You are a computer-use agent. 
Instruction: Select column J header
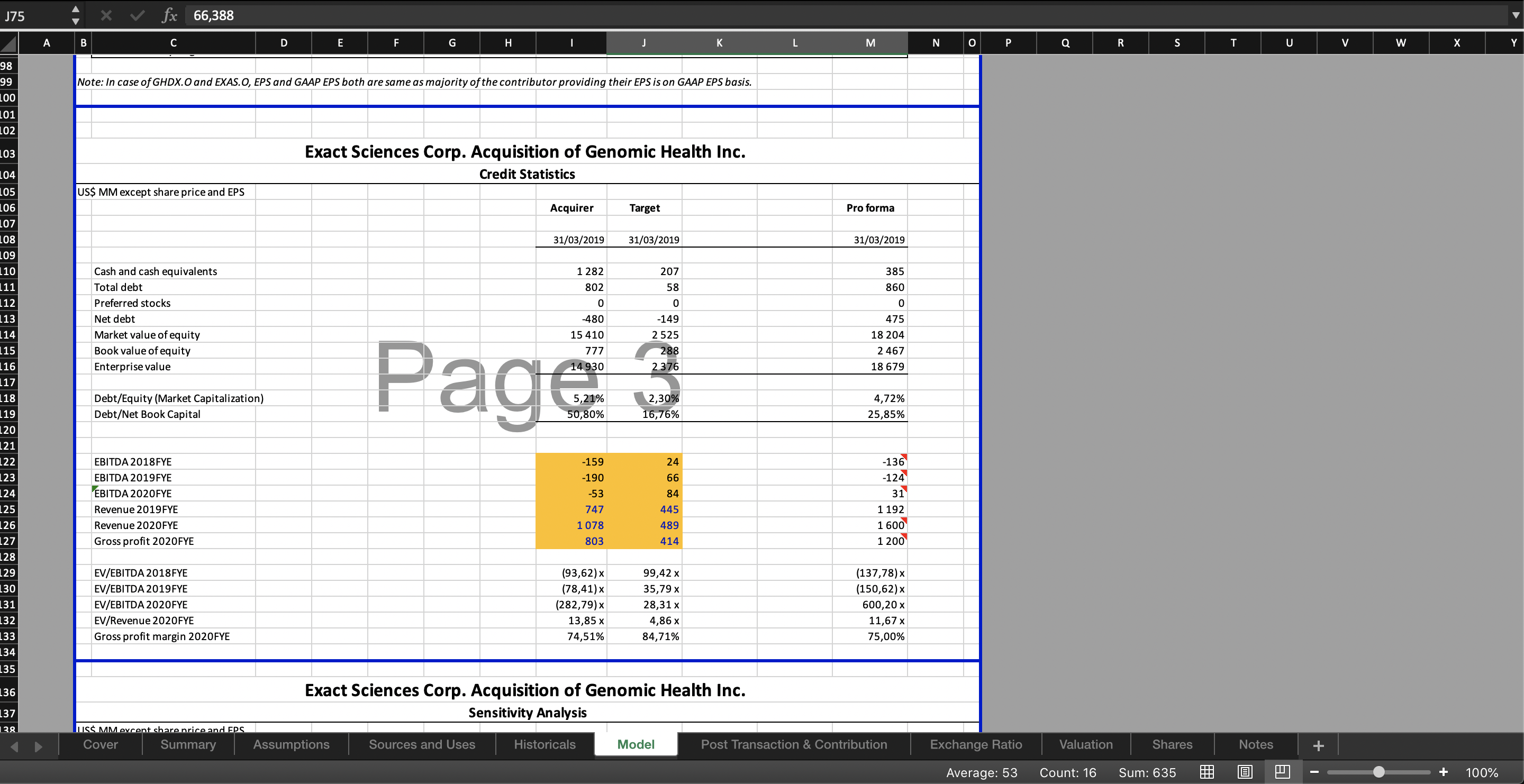[x=643, y=42]
